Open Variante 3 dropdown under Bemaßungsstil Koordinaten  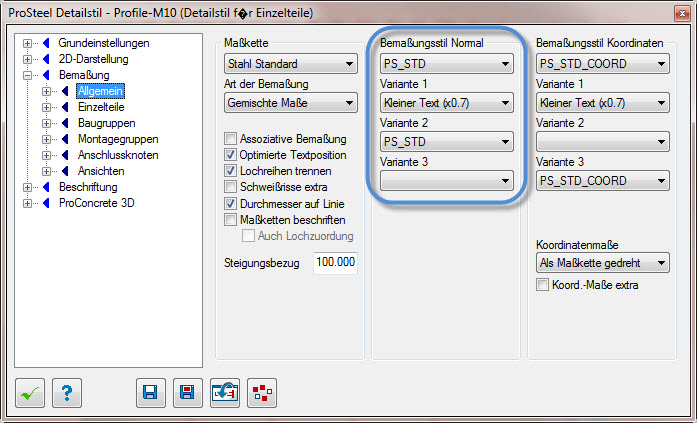(x=603, y=181)
